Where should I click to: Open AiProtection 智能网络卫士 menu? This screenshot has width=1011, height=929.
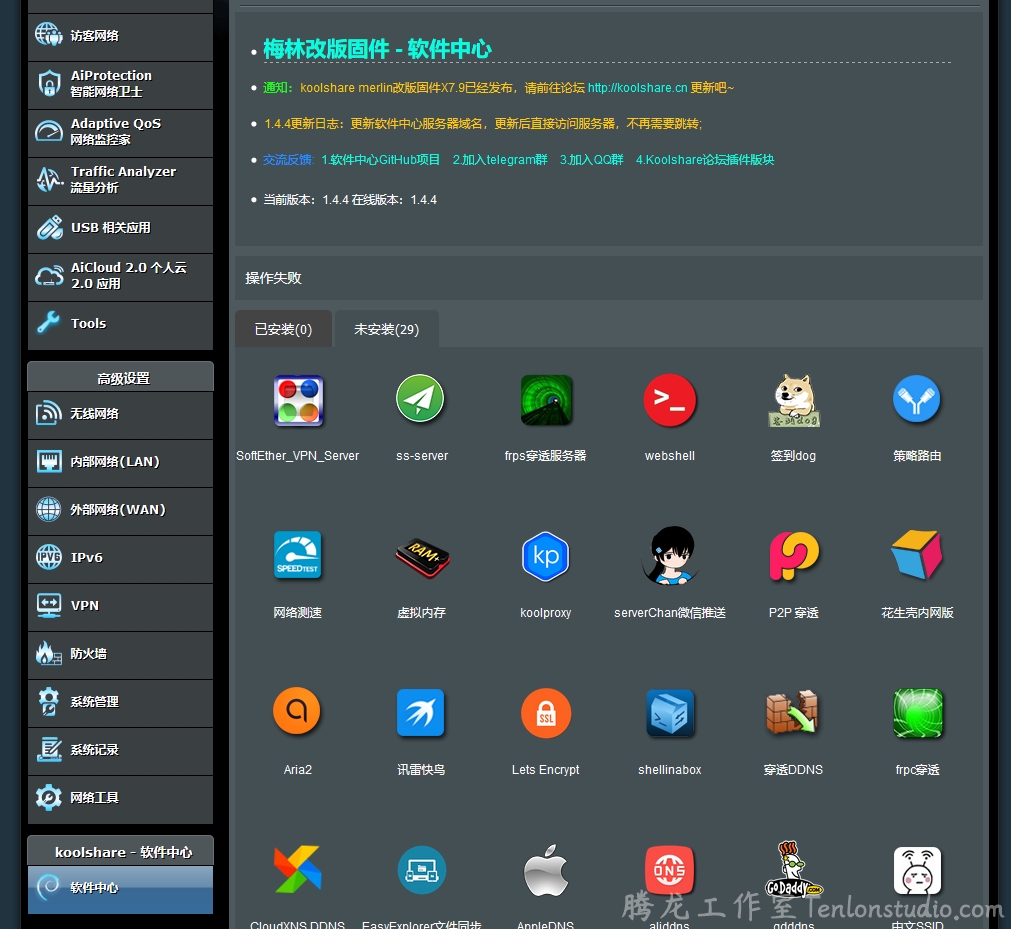[121, 85]
